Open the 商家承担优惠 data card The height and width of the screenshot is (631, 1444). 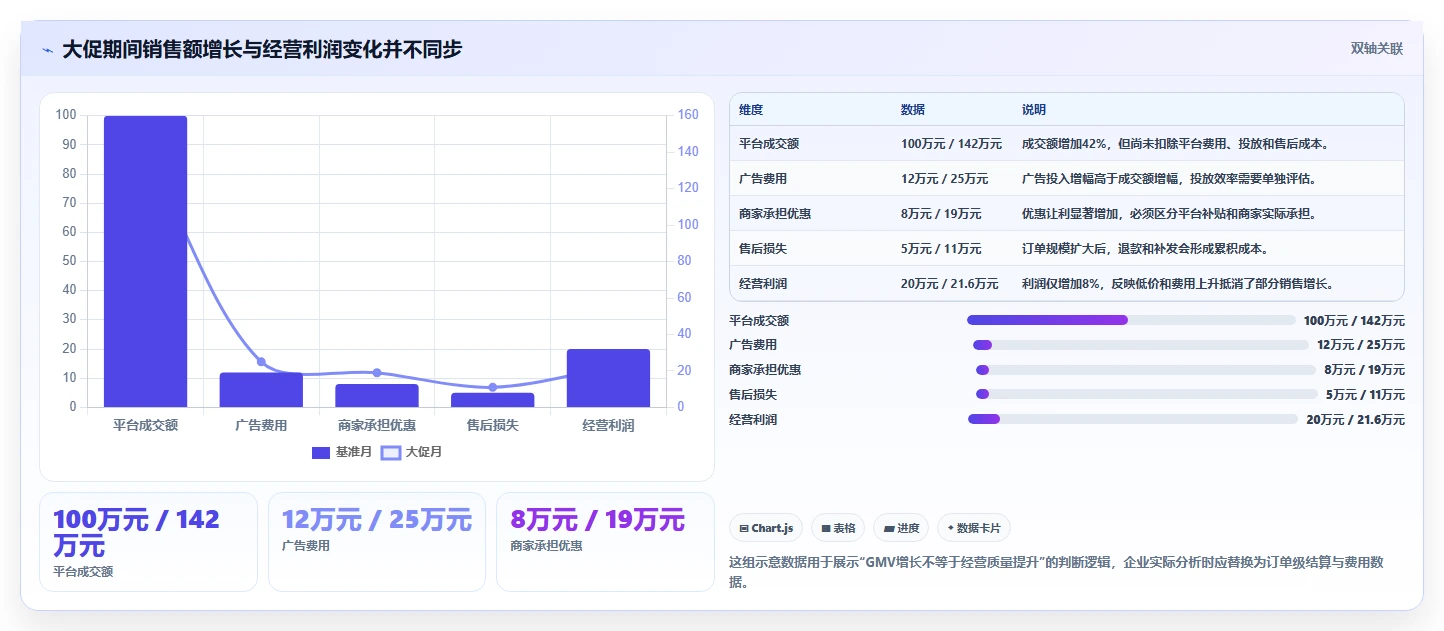tap(605, 542)
